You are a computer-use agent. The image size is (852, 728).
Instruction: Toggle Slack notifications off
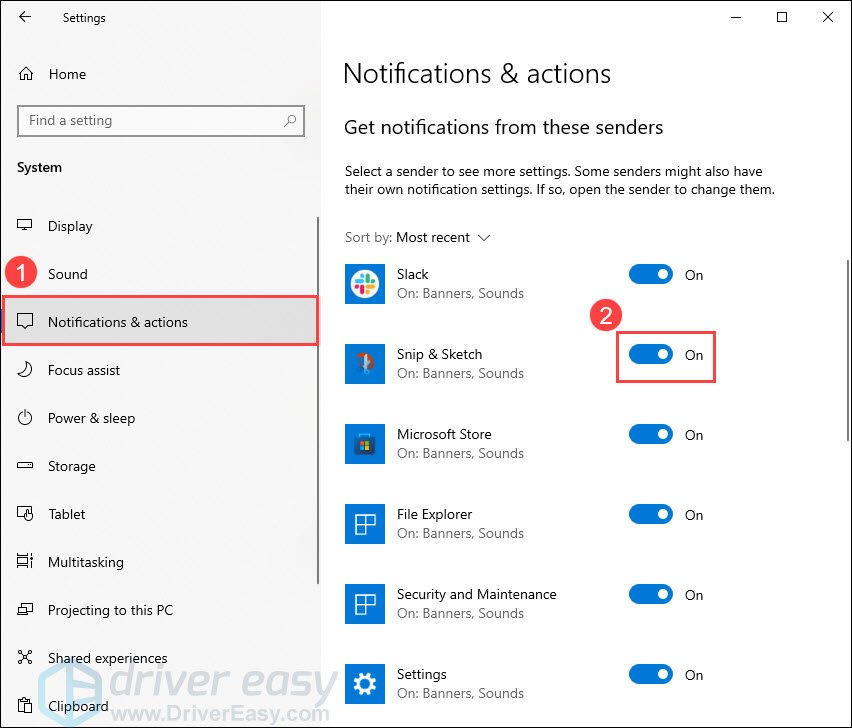[651, 274]
